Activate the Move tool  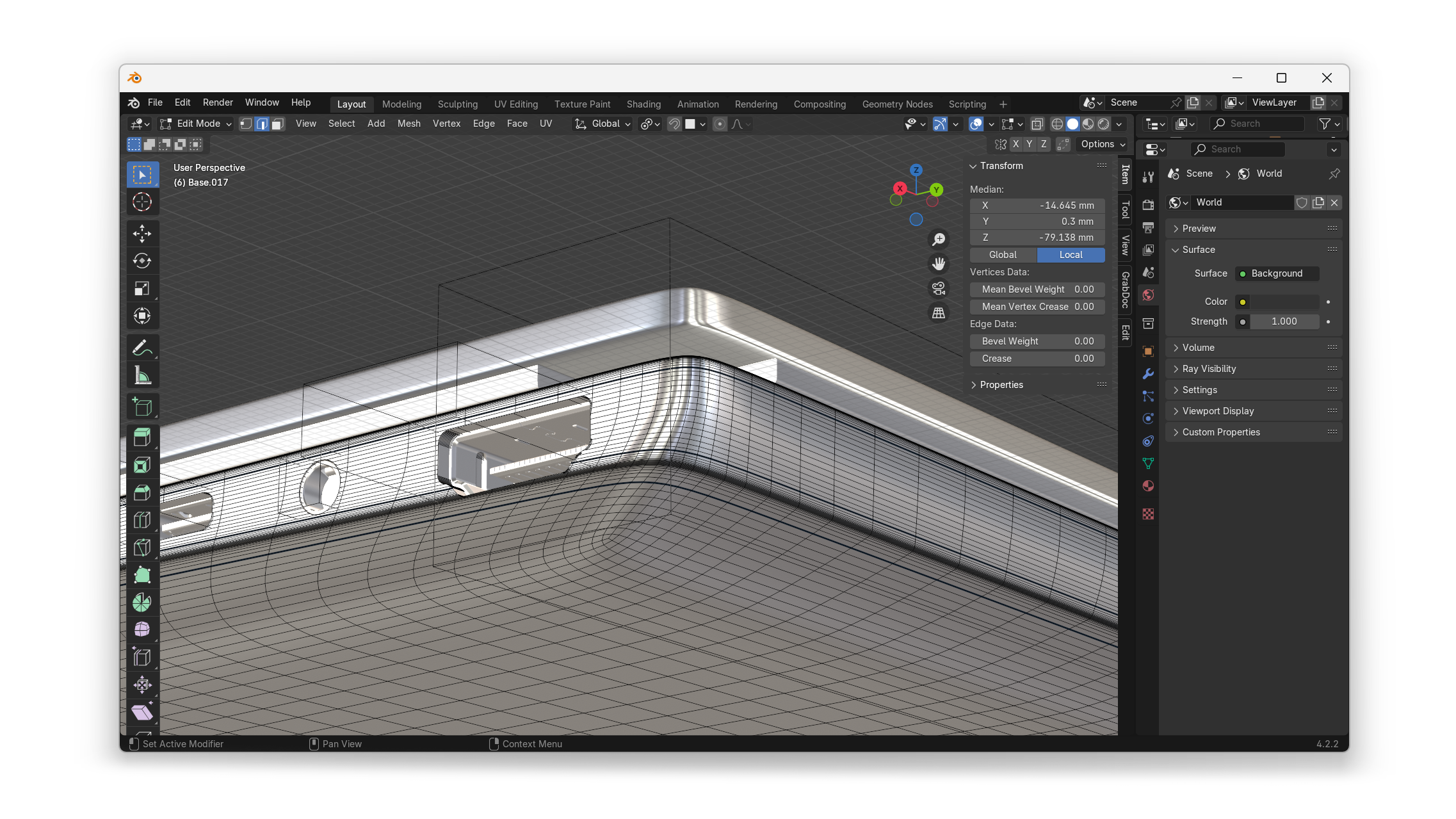[142, 234]
